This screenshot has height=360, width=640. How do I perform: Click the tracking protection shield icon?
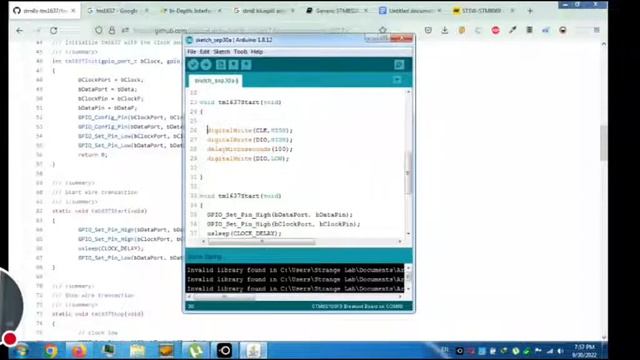[98, 30]
